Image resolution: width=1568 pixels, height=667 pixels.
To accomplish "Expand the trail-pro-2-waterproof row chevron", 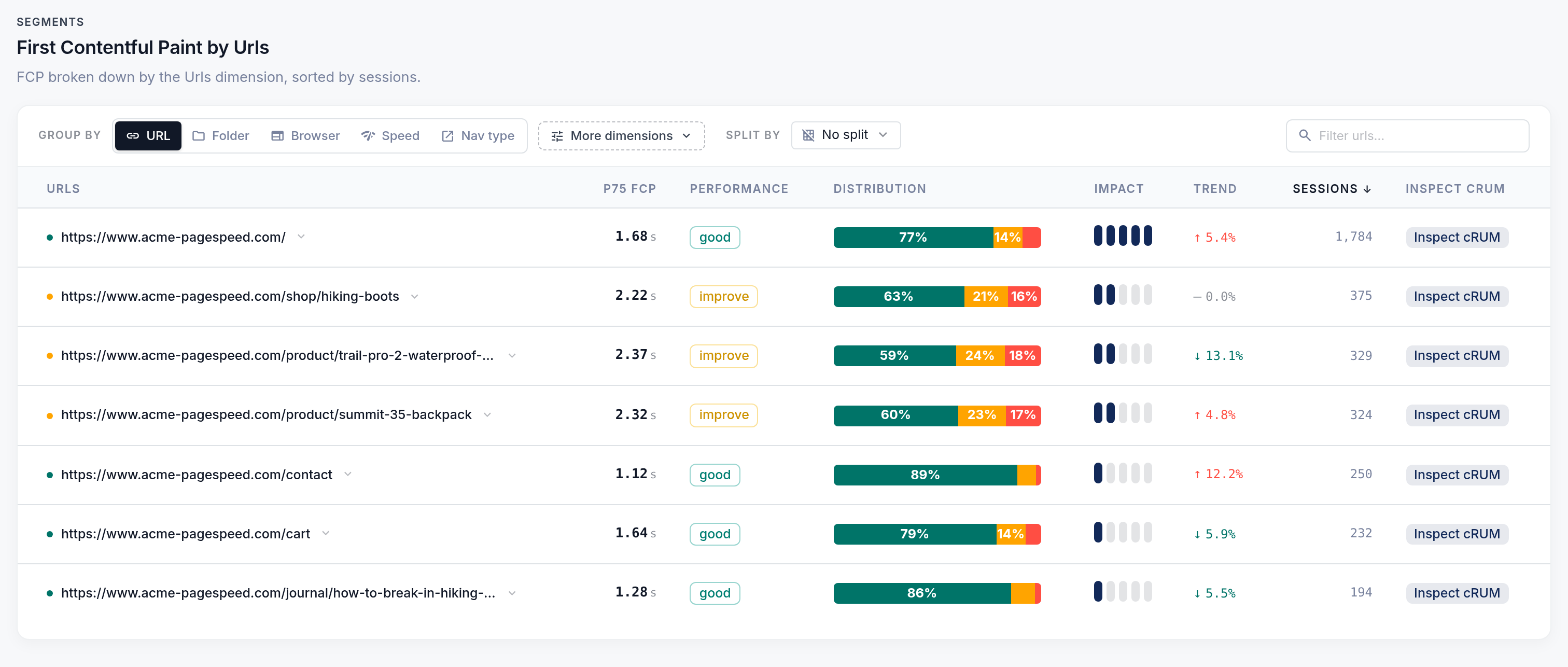I will pos(512,355).
